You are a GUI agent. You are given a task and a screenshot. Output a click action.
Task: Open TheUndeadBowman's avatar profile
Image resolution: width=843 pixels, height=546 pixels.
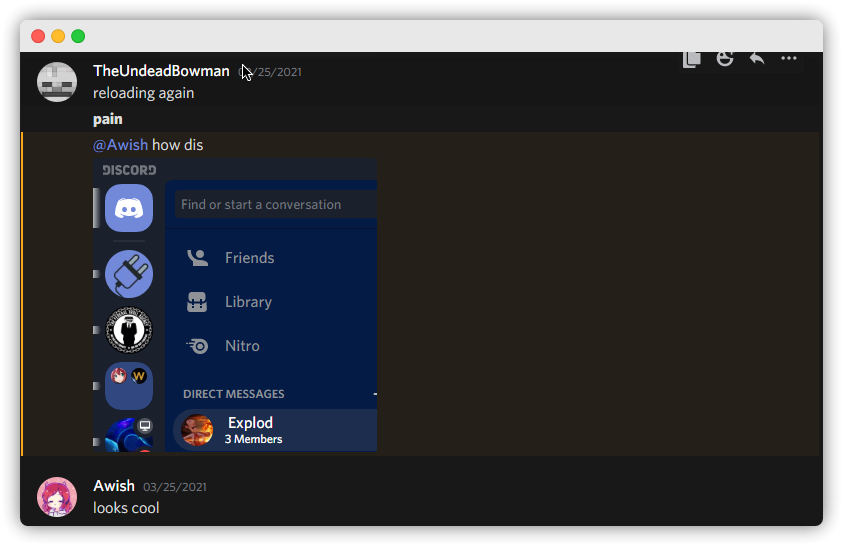click(x=57, y=82)
